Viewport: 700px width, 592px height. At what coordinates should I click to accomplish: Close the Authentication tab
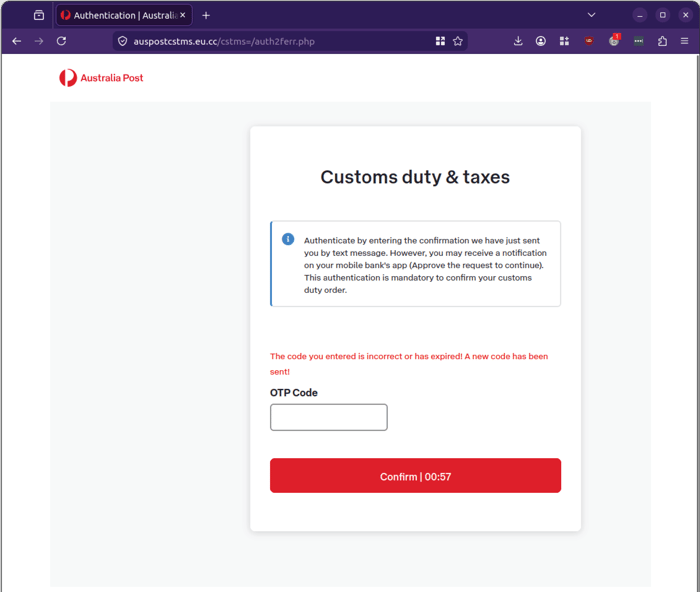(183, 15)
